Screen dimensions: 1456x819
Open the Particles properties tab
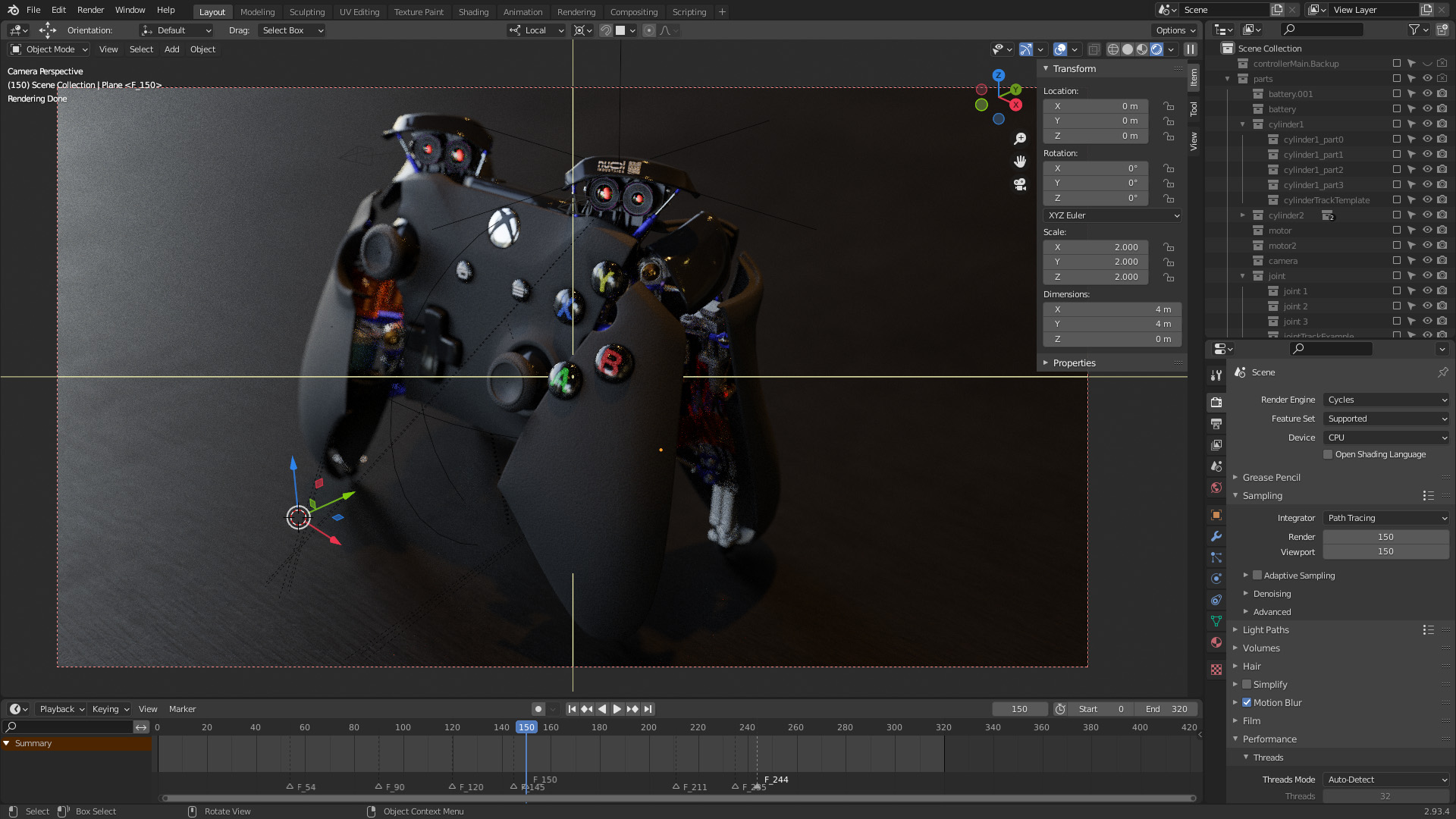pyautogui.click(x=1216, y=557)
